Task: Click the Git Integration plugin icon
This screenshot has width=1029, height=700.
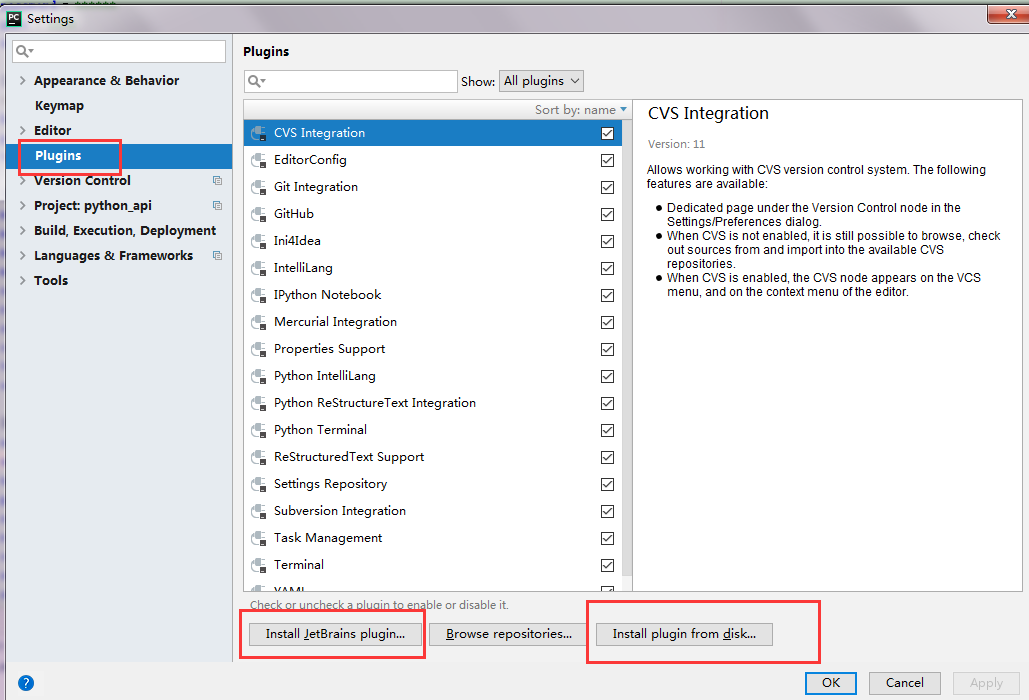Action: point(259,187)
